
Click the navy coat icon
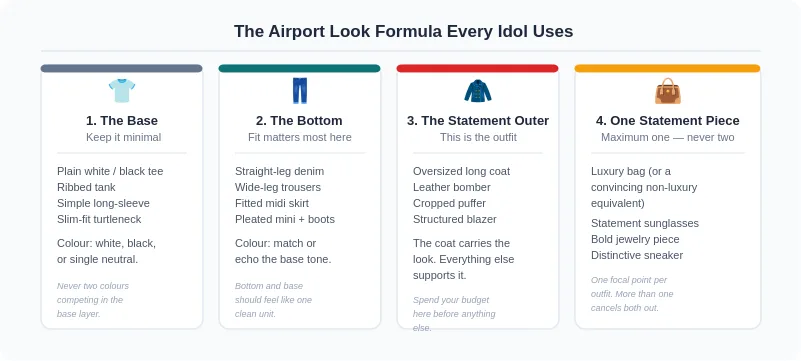pos(478,91)
